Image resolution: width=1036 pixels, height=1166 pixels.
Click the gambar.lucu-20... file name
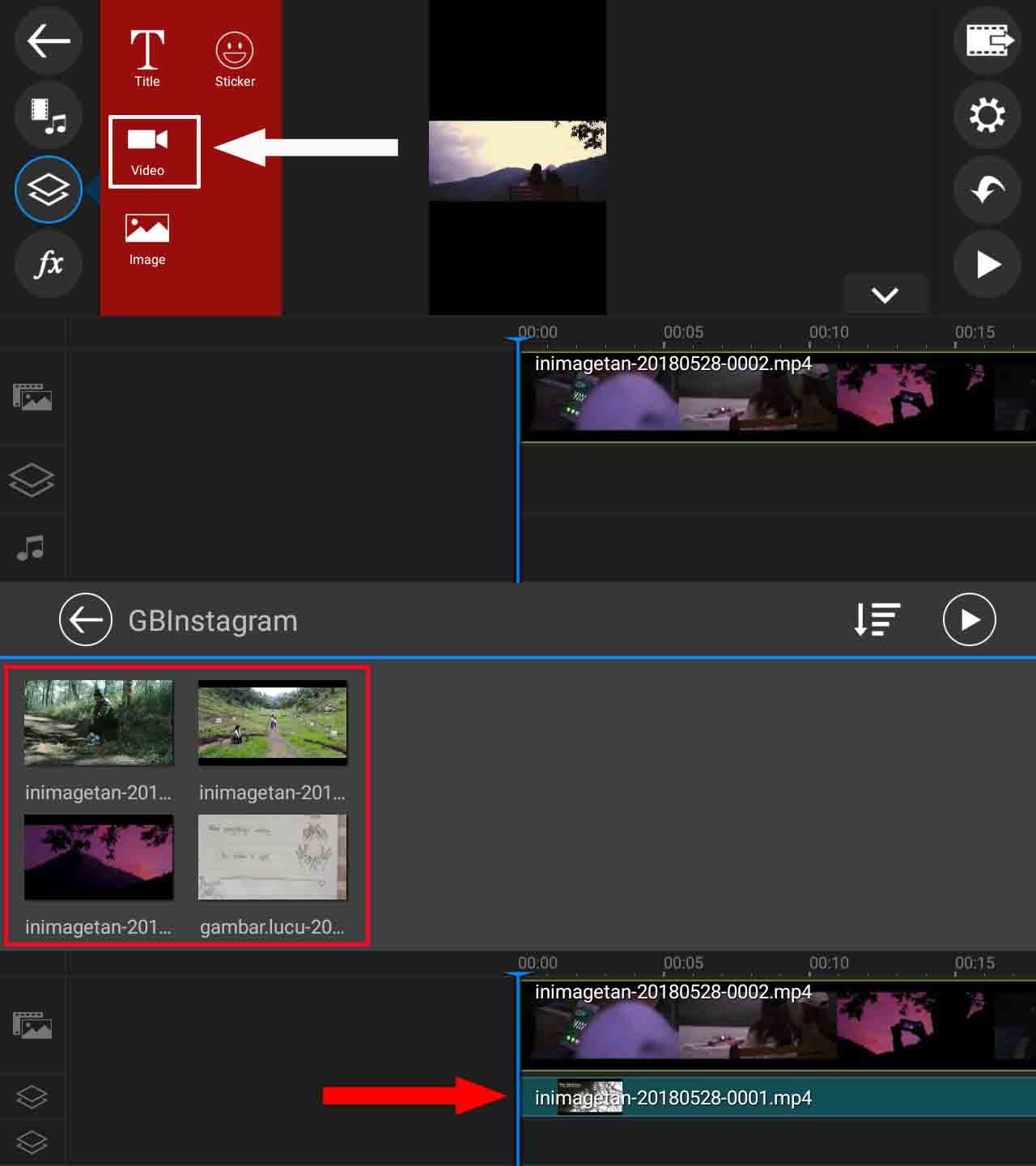pos(273,927)
